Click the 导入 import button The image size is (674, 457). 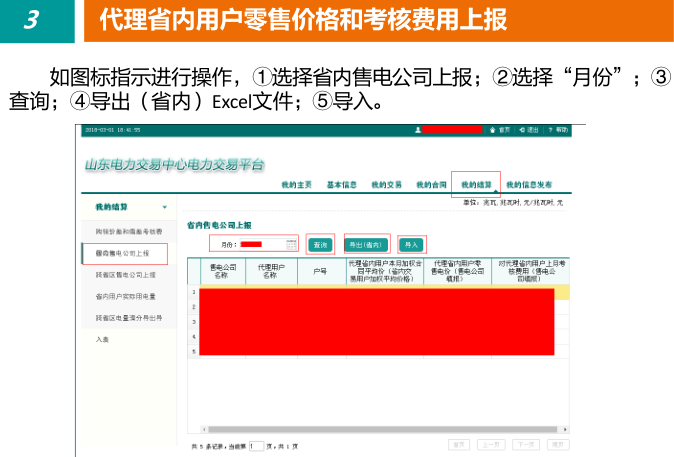[411, 244]
